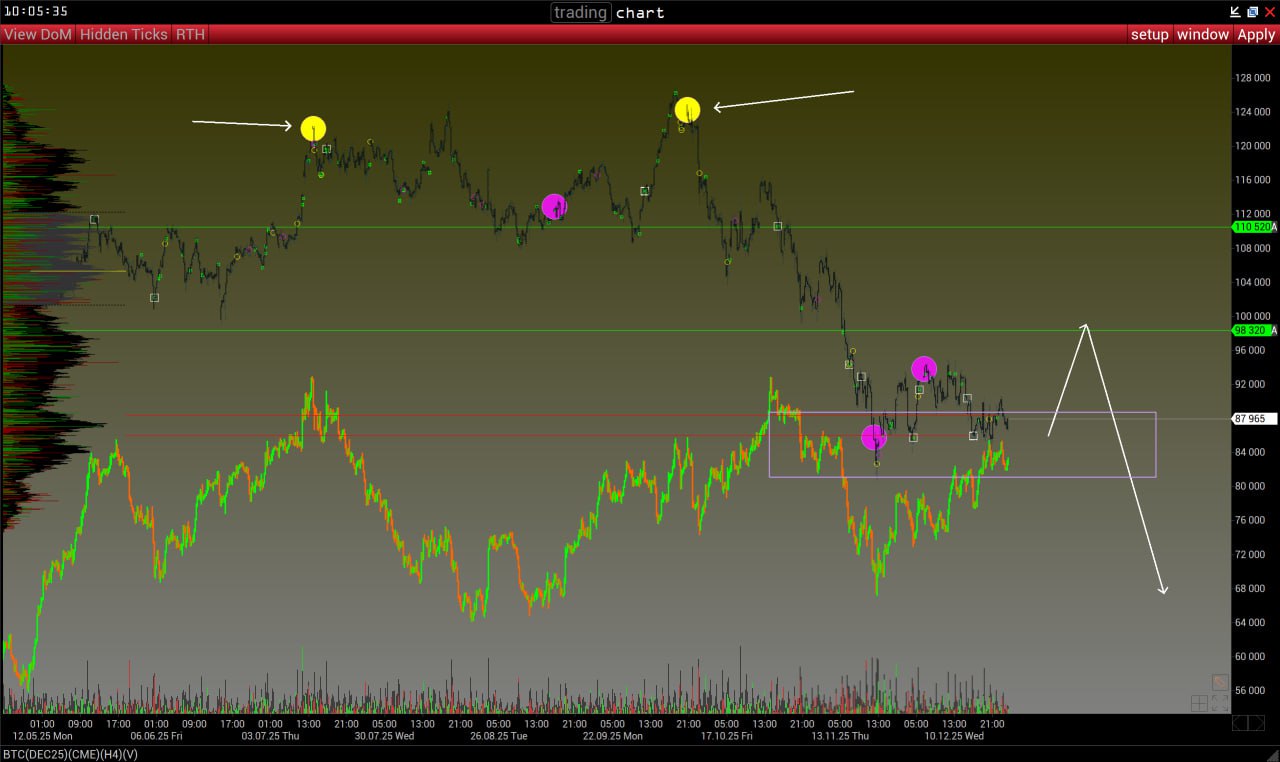Click the pin-to-corner arrow icon
The image size is (1280, 762).
pyautogui.click(x=1234, y=12)
